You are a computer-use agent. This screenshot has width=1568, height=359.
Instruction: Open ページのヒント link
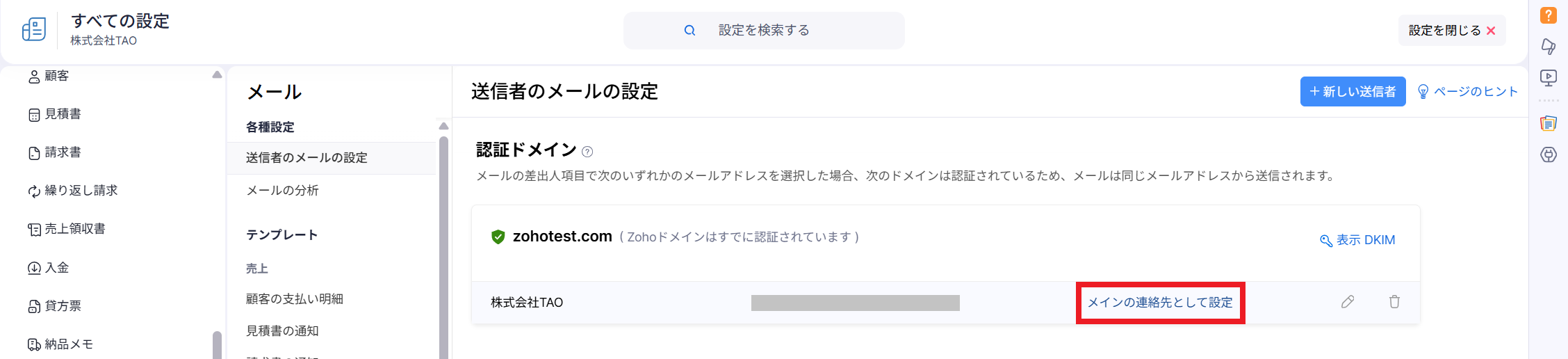coord(1468,92)
